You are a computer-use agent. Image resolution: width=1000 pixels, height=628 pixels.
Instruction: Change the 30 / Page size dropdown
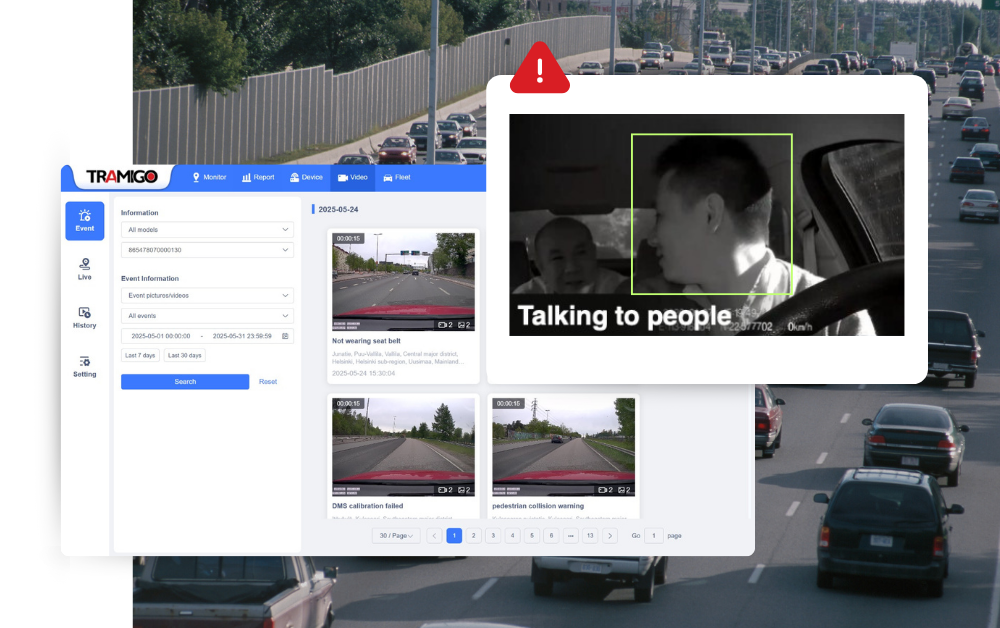(x=396, y=536)
